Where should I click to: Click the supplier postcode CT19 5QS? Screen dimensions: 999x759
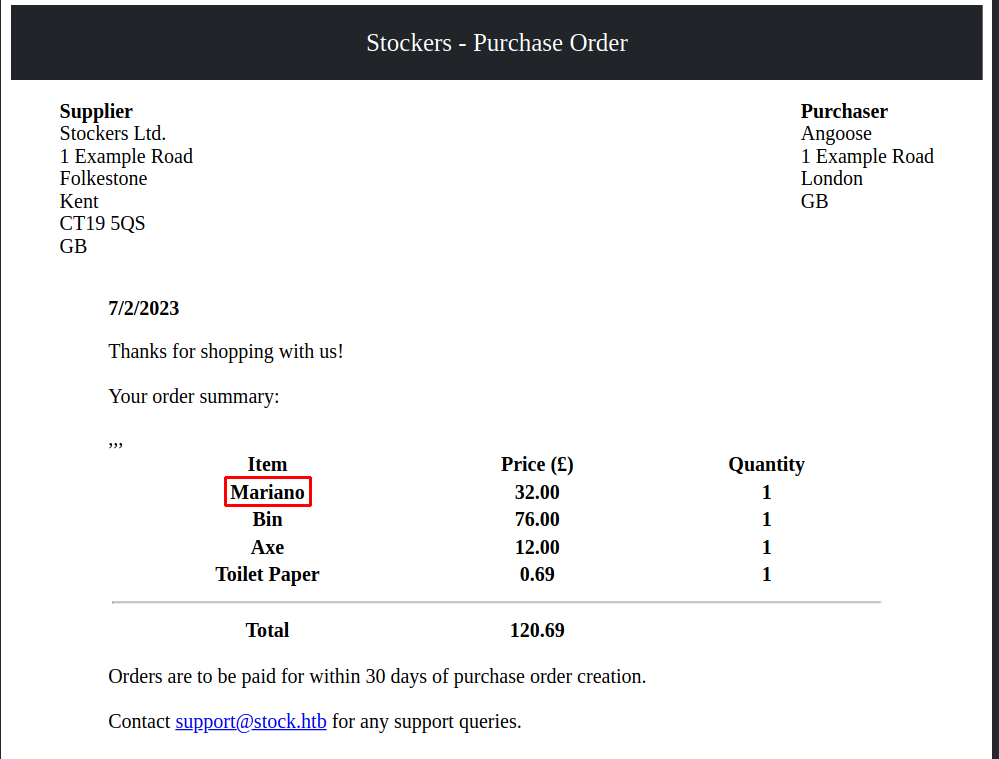tap(103, 224)
